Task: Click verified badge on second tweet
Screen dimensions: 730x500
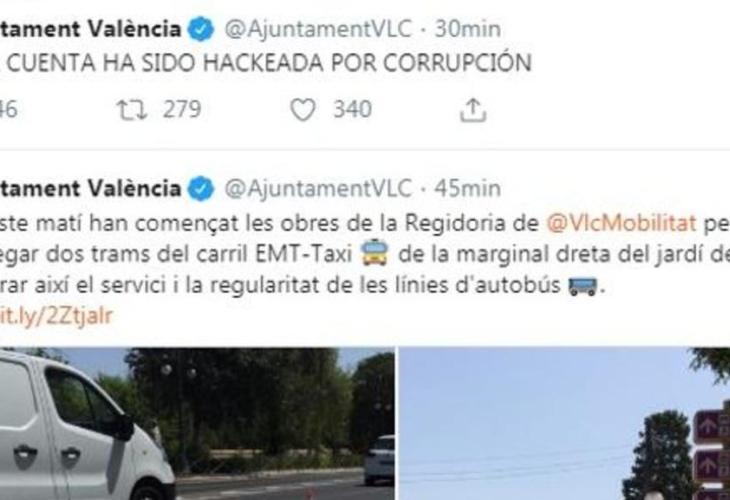Action: coord(201,189)
